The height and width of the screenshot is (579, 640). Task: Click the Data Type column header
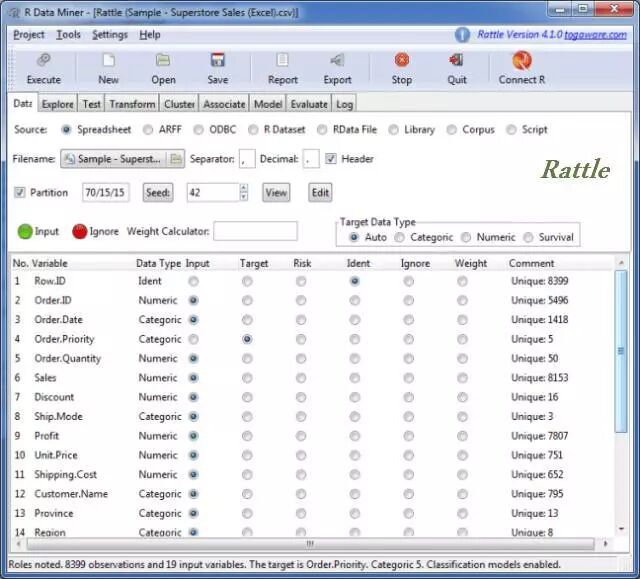pos(158,264)
